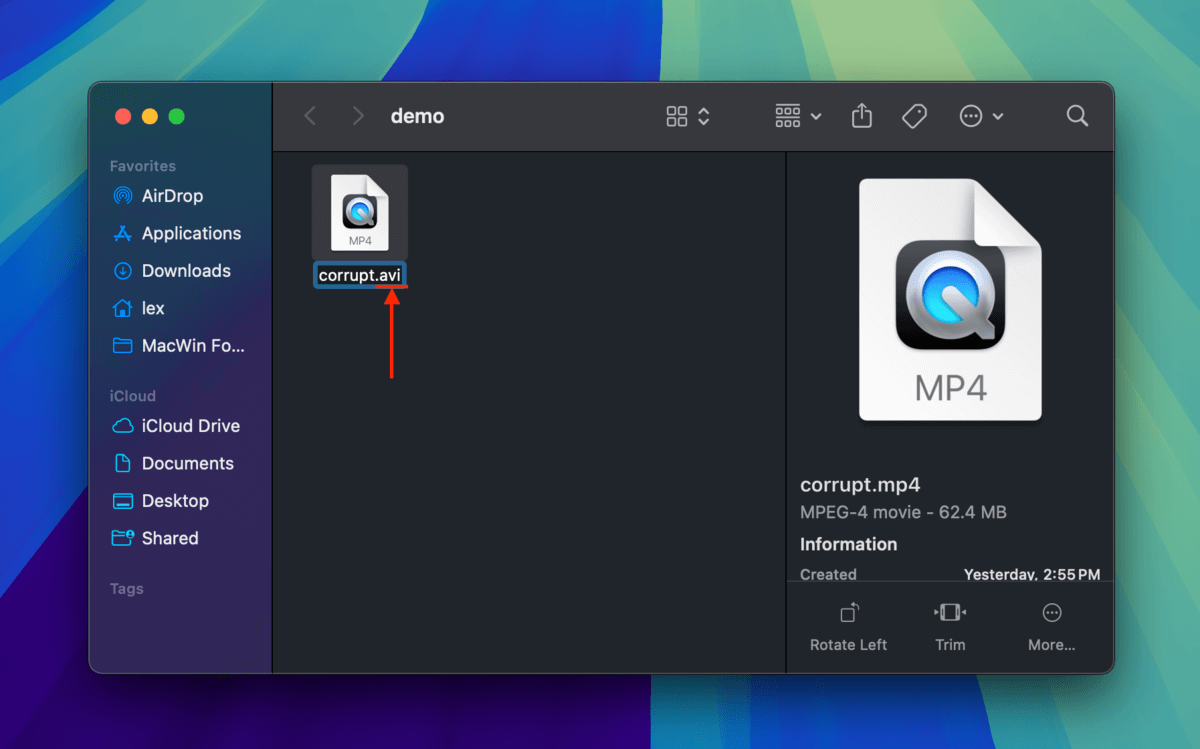Open Desktop in the sidebar

click(180, 501)
